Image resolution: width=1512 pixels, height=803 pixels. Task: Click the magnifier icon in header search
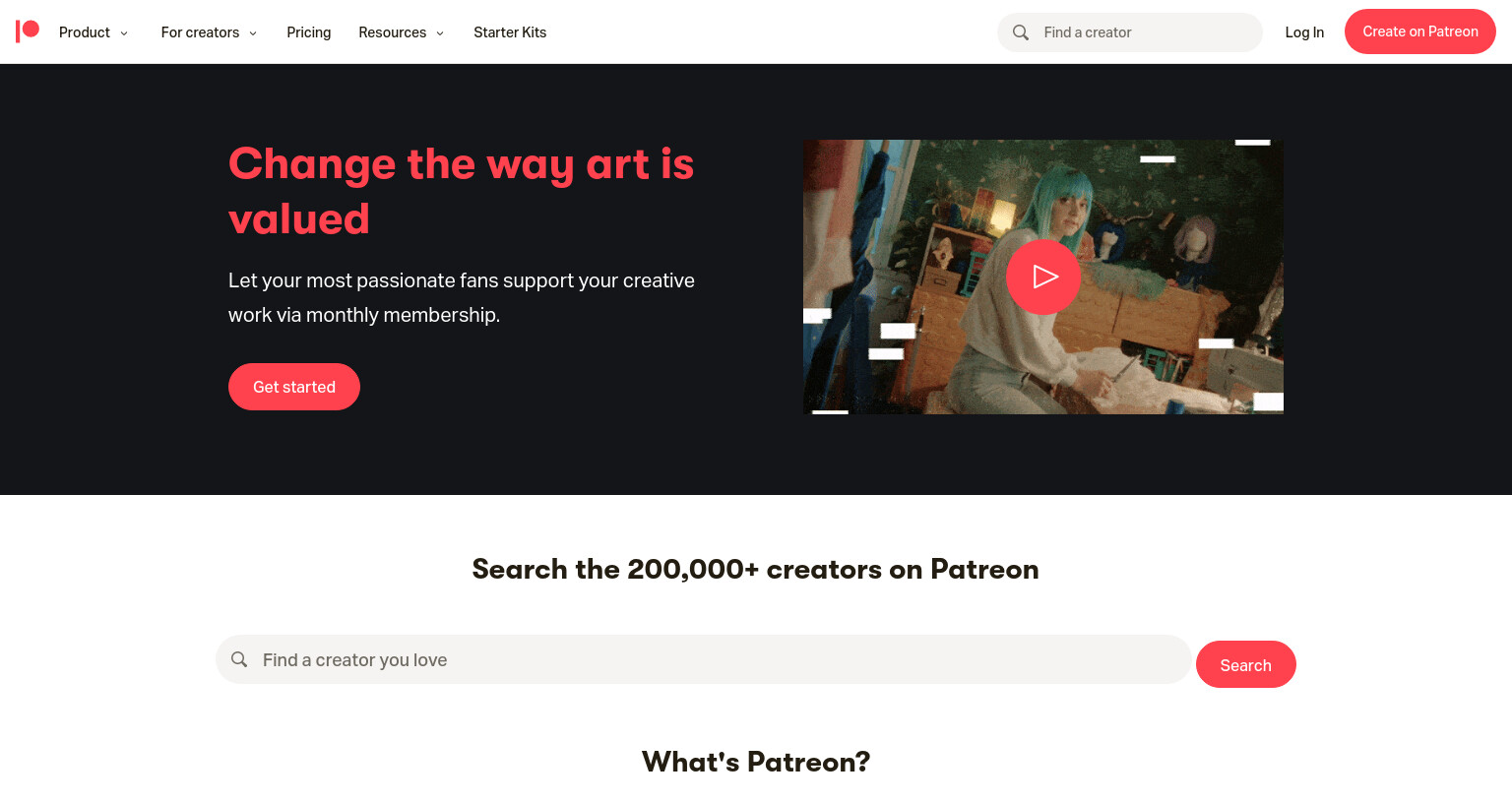(x=1021, y=32)
